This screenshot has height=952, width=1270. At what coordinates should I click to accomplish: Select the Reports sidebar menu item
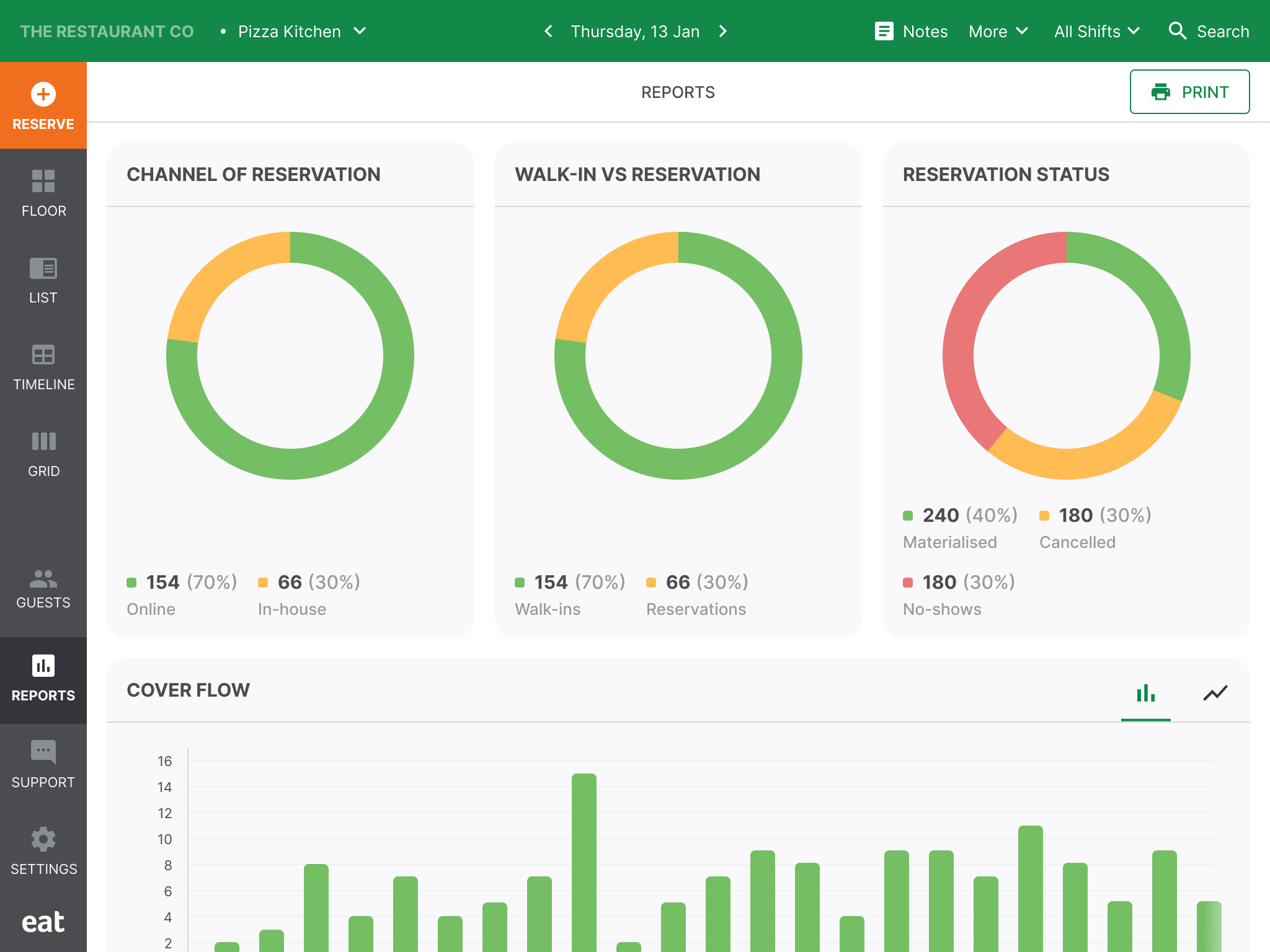point(43,679)
